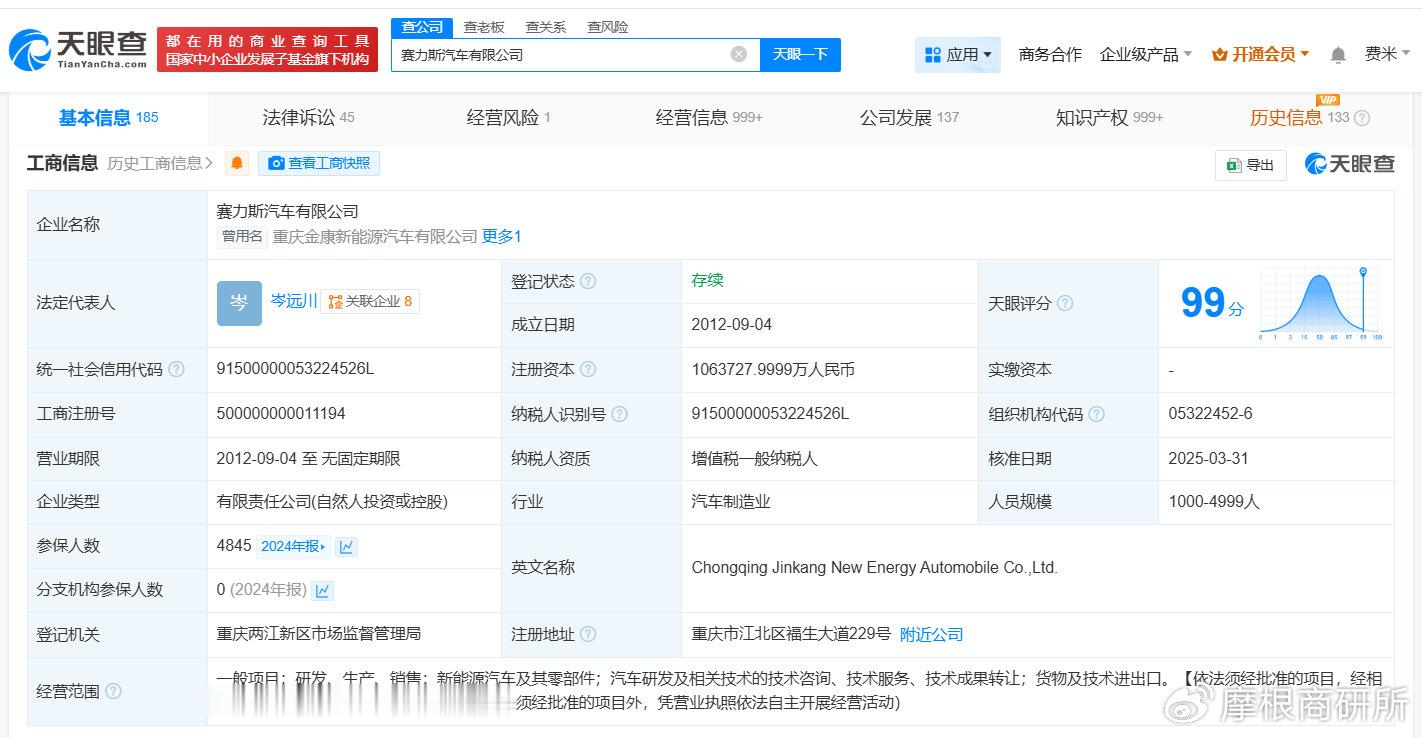
Task: Click the 工商注册号 value 500000000011194
Action: [x=281, y=413]
